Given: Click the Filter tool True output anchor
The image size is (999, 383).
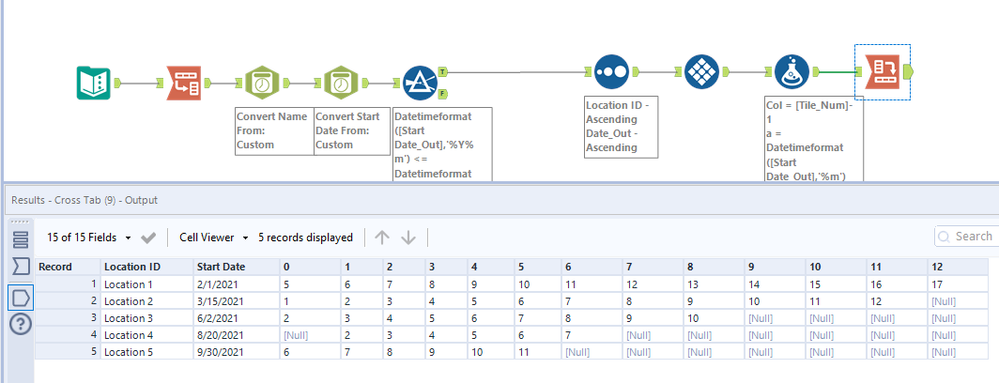Looking at the screenshot, I should pyautogui.click(x=443, y=71).
